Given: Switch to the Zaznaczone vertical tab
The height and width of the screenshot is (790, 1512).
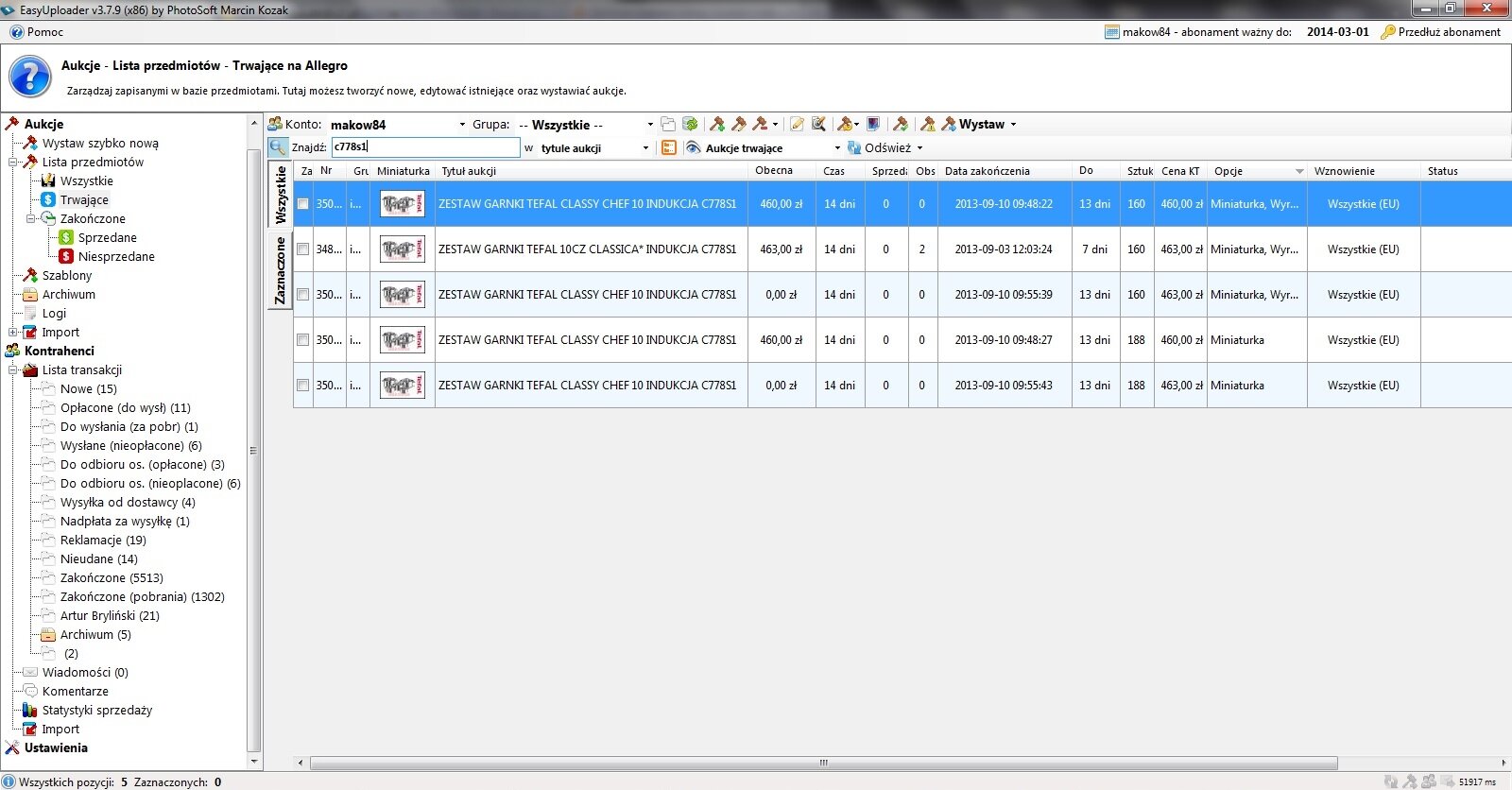Looking at the screenshot, I should click(281, 270).
